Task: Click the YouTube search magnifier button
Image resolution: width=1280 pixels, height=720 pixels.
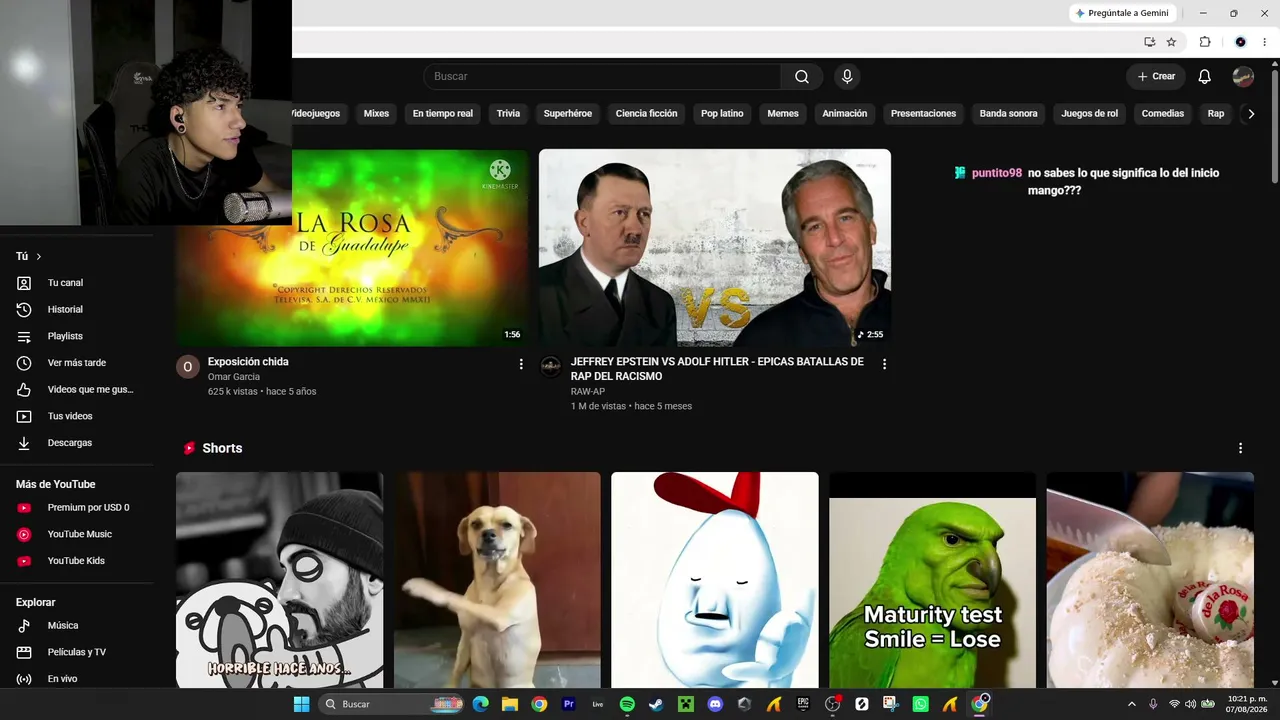Action: (802, 77)
